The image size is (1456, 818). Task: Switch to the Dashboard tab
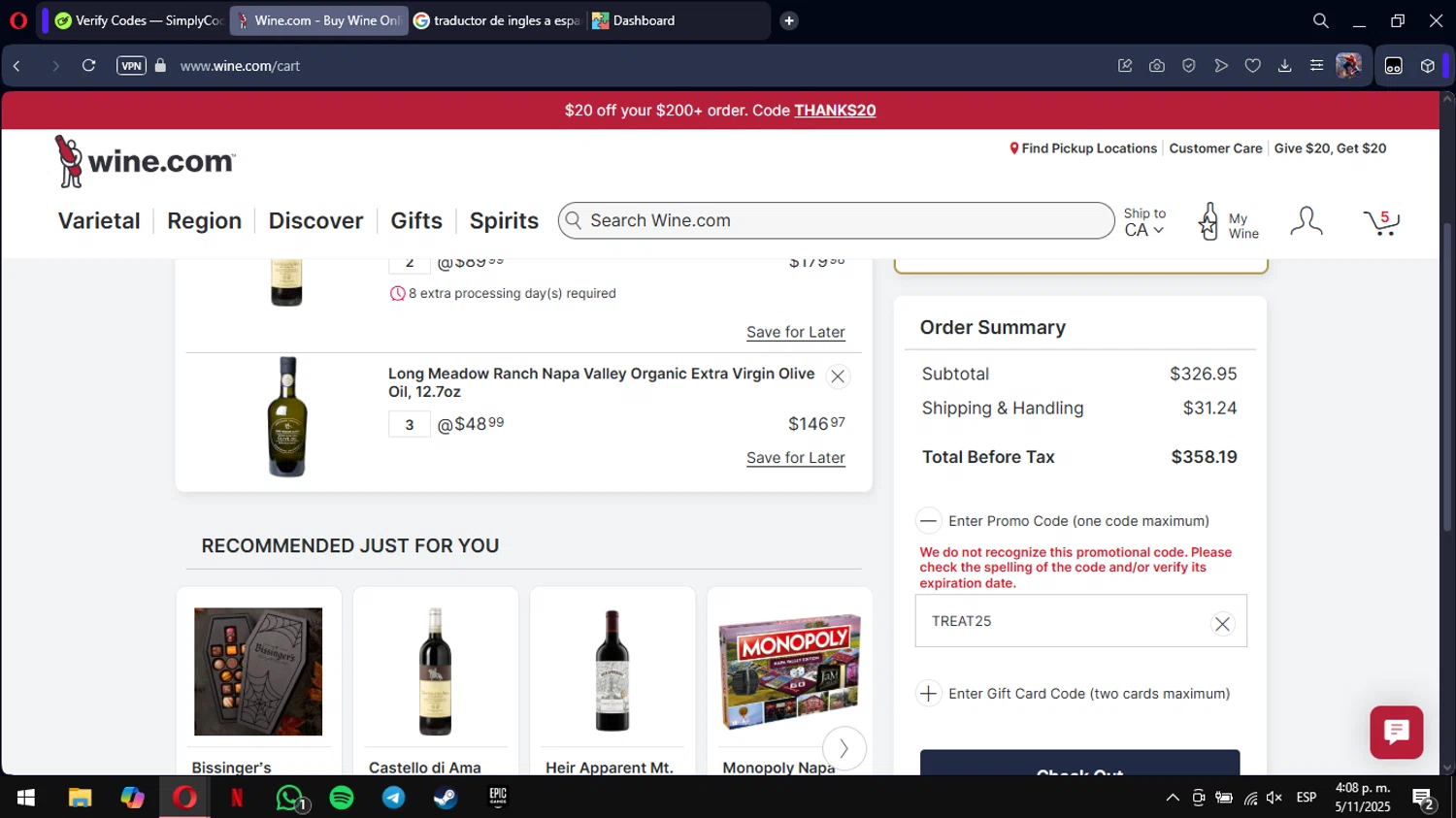[x=677, y=20]
